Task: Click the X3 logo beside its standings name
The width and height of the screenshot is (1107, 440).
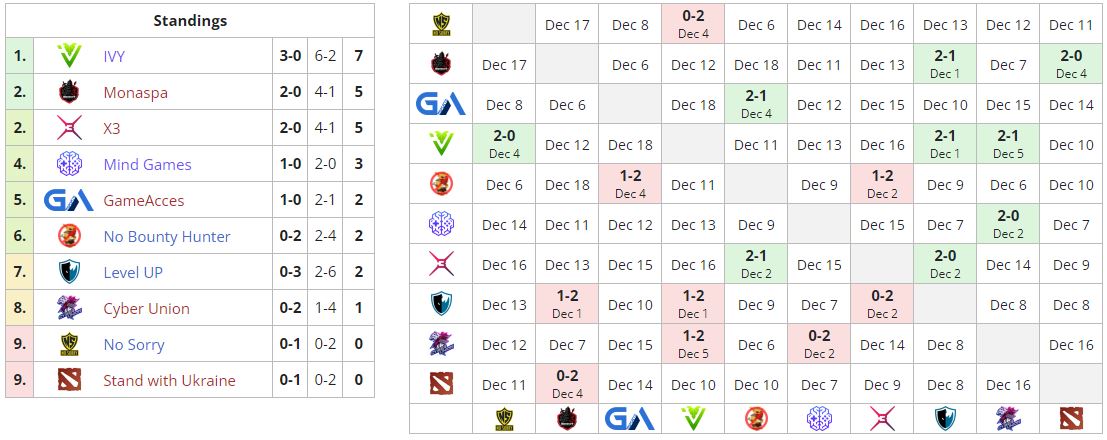Action: [x=69, y=128]
